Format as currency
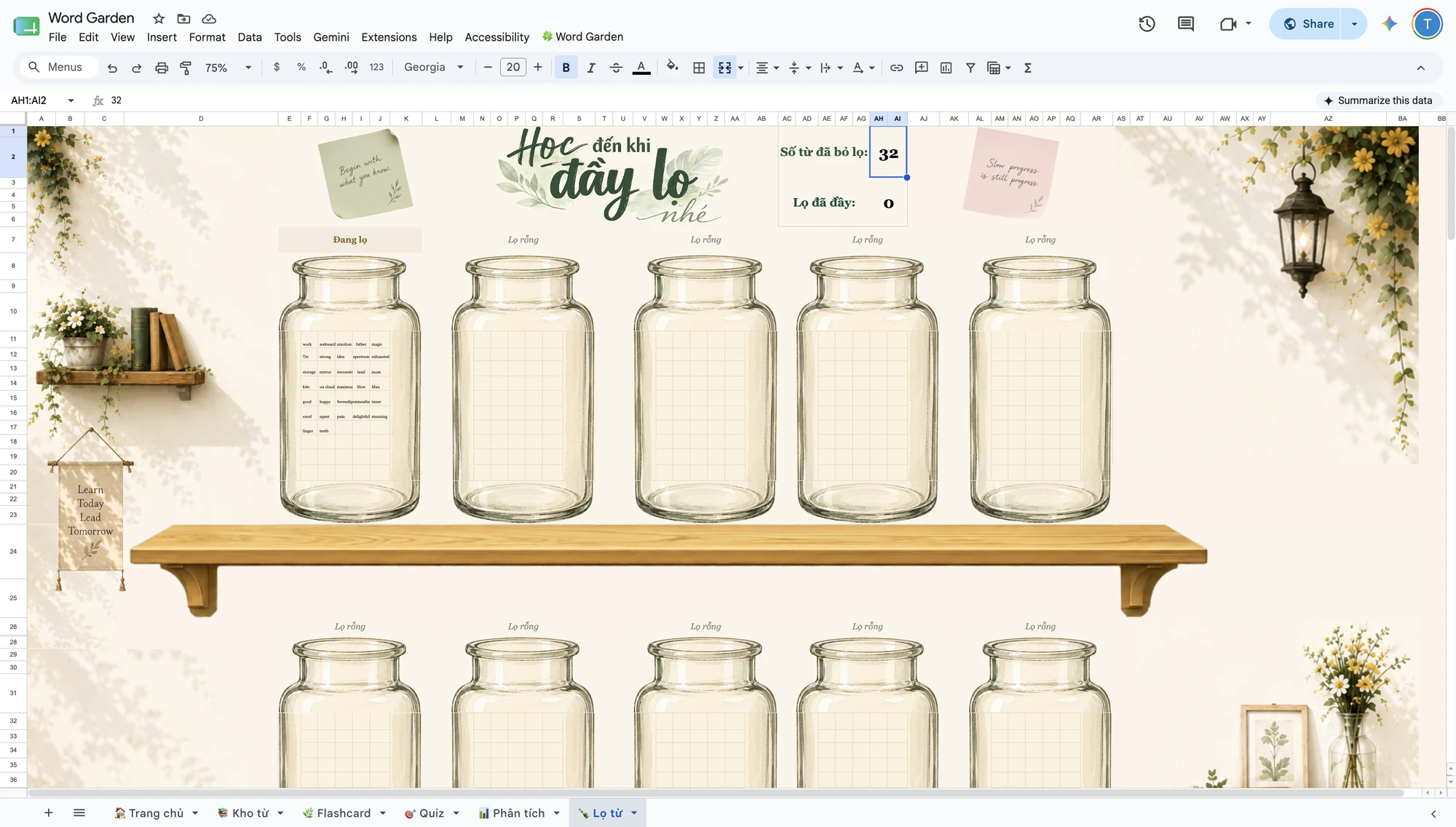The width and height of the screenshot is (1456, 827). click(277, 67)
